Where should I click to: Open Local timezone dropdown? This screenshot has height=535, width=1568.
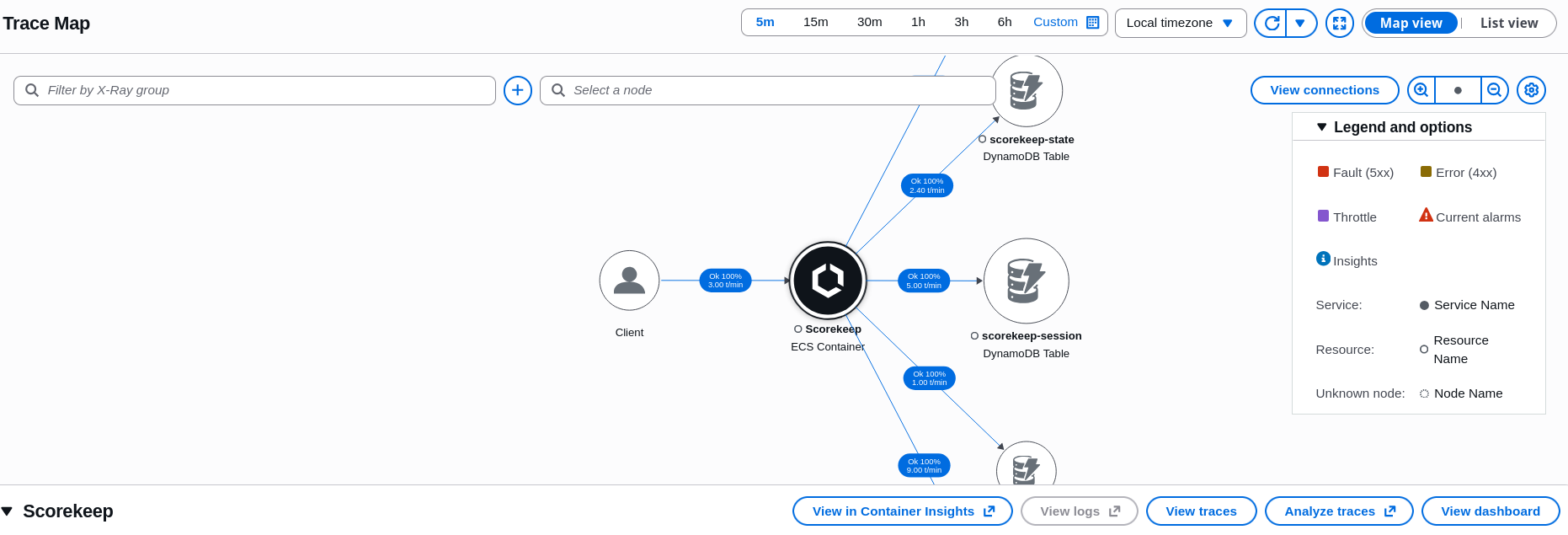[x=1181, y=23]
